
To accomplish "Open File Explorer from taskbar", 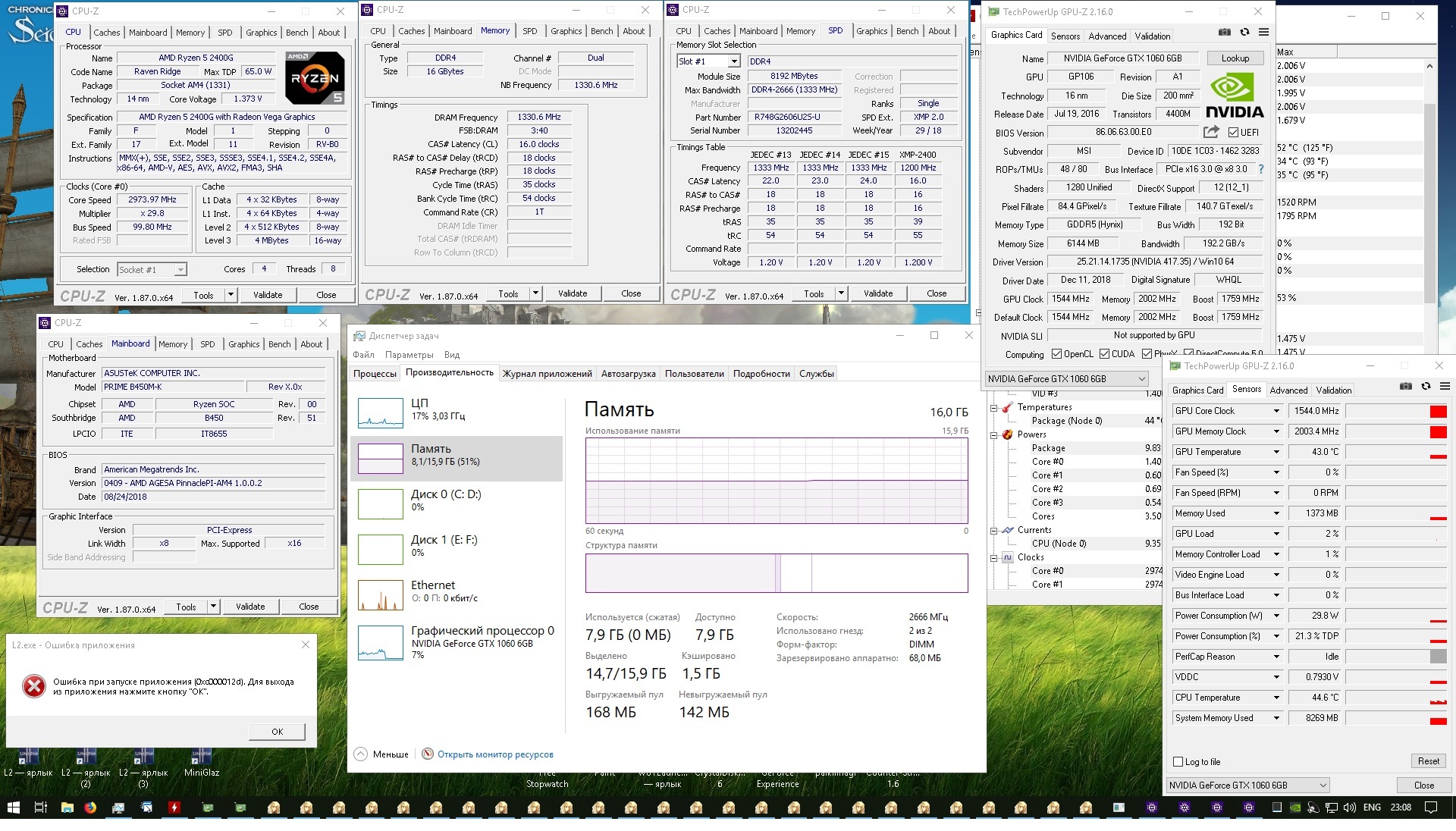I will [67, 807].
